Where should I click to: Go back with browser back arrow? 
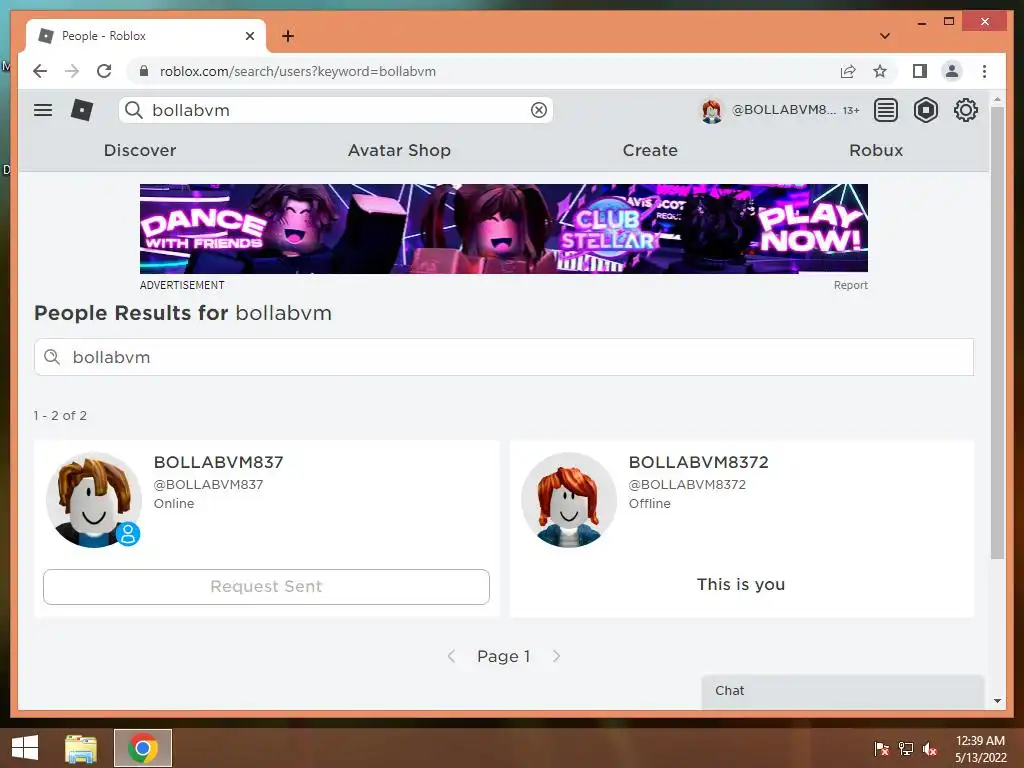point(40,71)
